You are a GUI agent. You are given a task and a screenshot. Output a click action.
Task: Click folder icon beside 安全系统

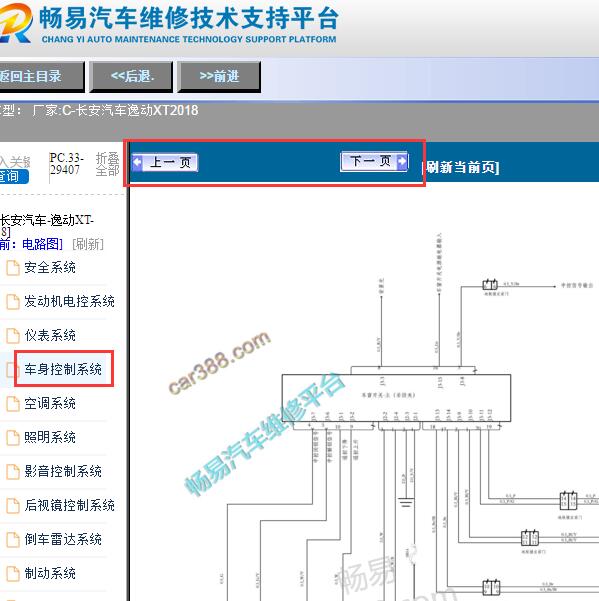point(13,268)
